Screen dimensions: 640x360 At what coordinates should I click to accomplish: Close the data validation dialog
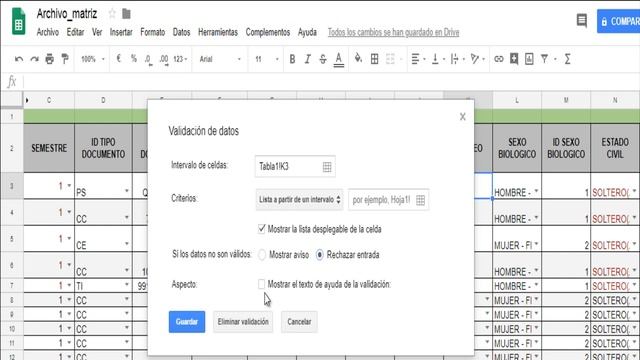(462, 117)
